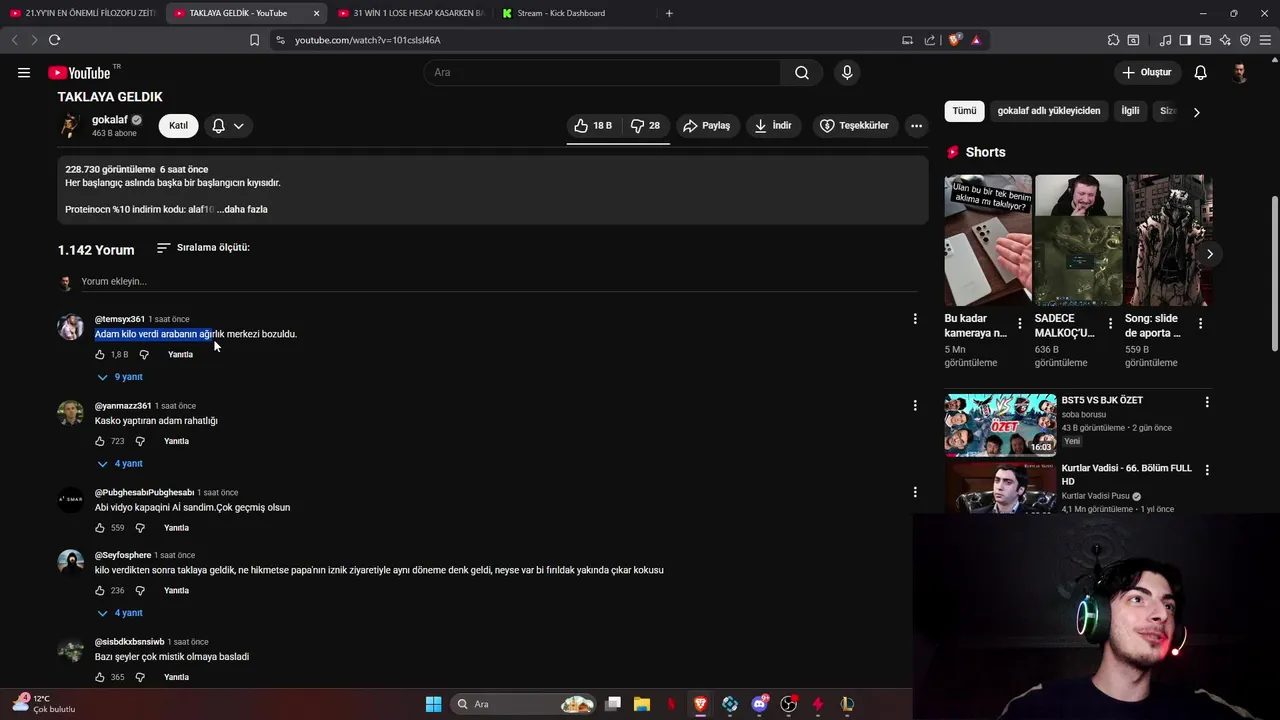This screenshot has width=1280, height=720.
Task: Show next Shorts with the arrow
Action: tap(1209, 254)
